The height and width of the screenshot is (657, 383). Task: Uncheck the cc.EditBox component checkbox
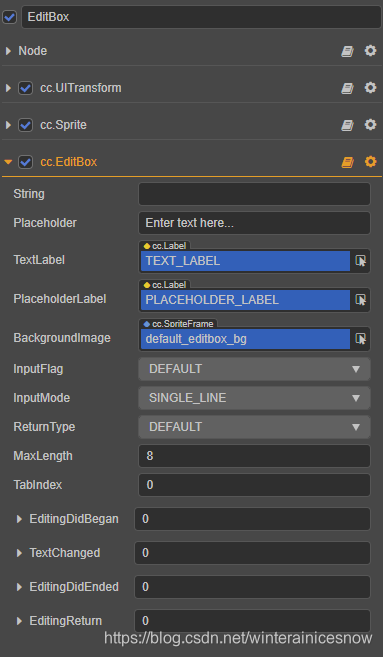pos(26,162)
